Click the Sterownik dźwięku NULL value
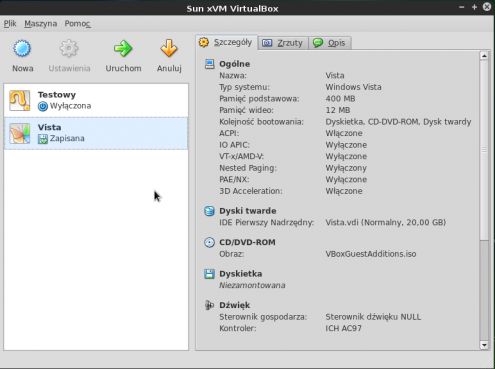This screenshot has width=495, height=369. tap(373, 317)
